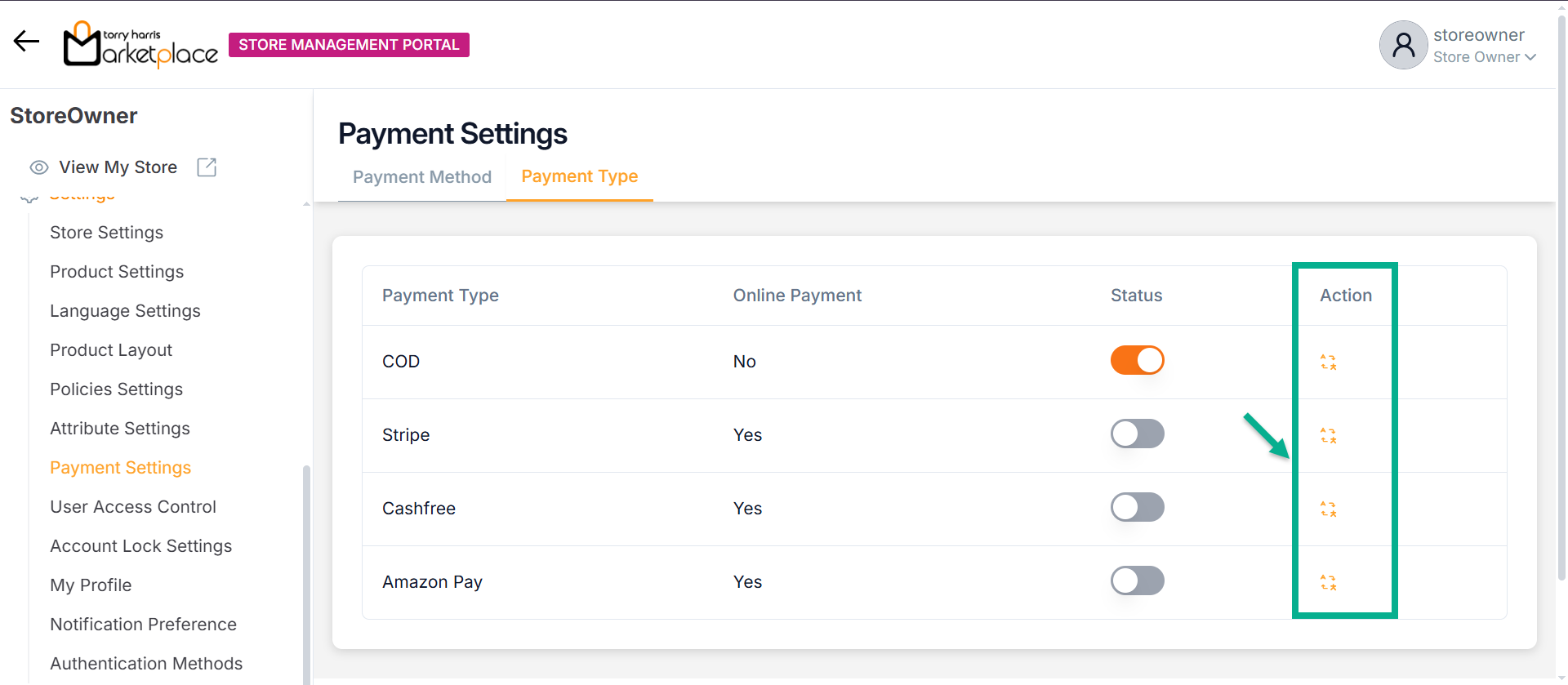Screen dimensions: 1568x685
Task: Click the storeowner profile avatar
Action: pyautogui.click(x=1403, y=45)
